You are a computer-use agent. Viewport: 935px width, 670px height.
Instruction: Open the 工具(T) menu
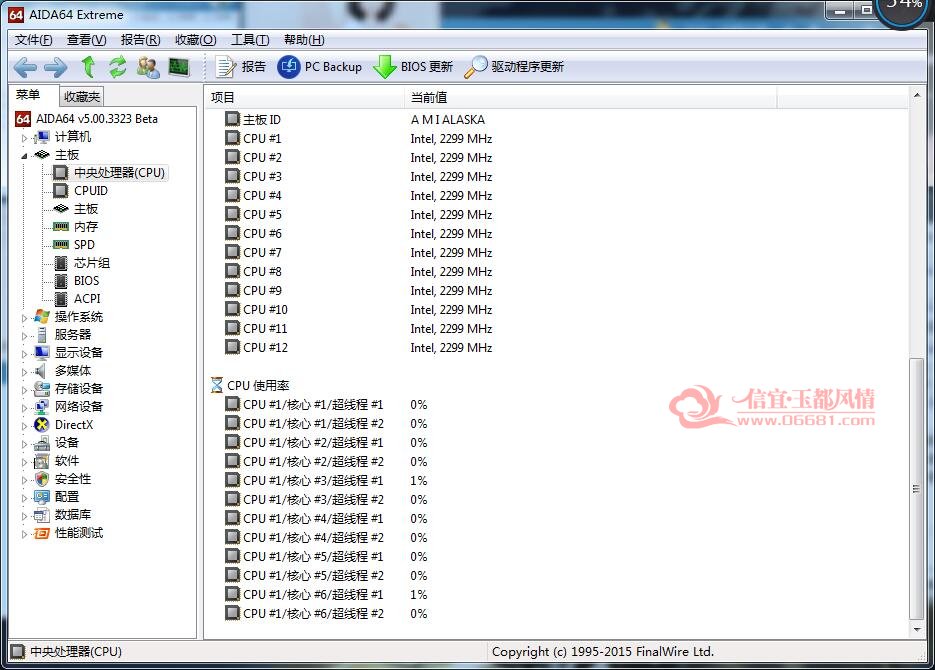(250, 40)
